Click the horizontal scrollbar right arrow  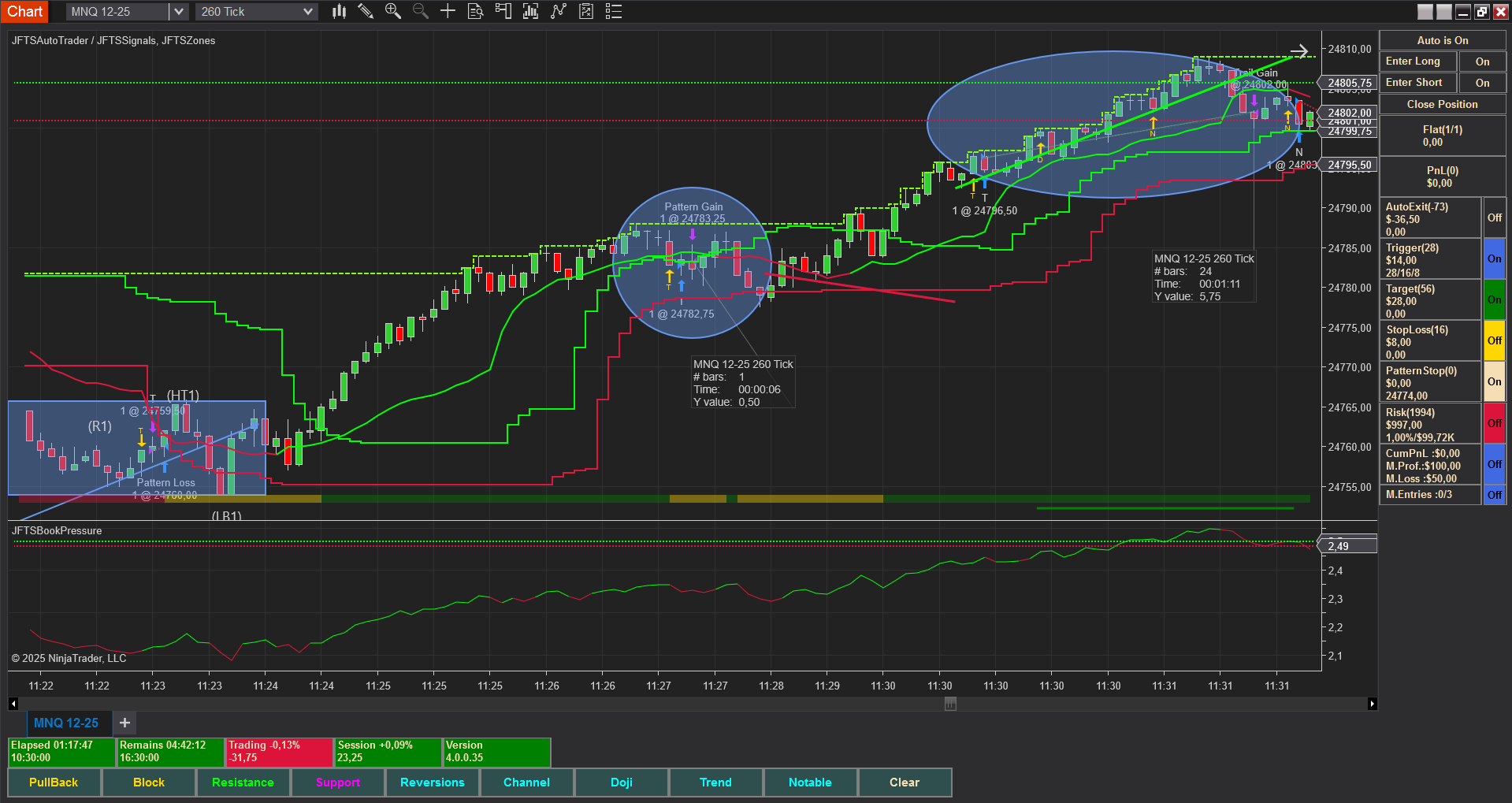click(x=1372, y=704)
